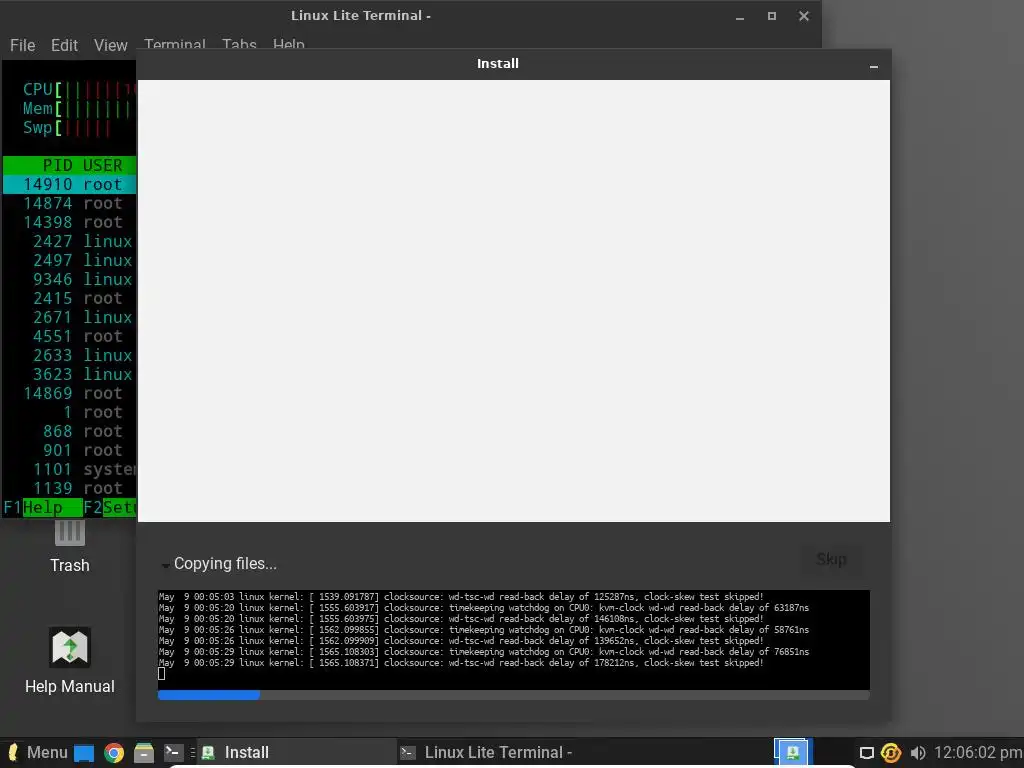Select htop process row PID 3623
Image resolution: width=1024 pixels, height=768 pixels.
(70, 374)
